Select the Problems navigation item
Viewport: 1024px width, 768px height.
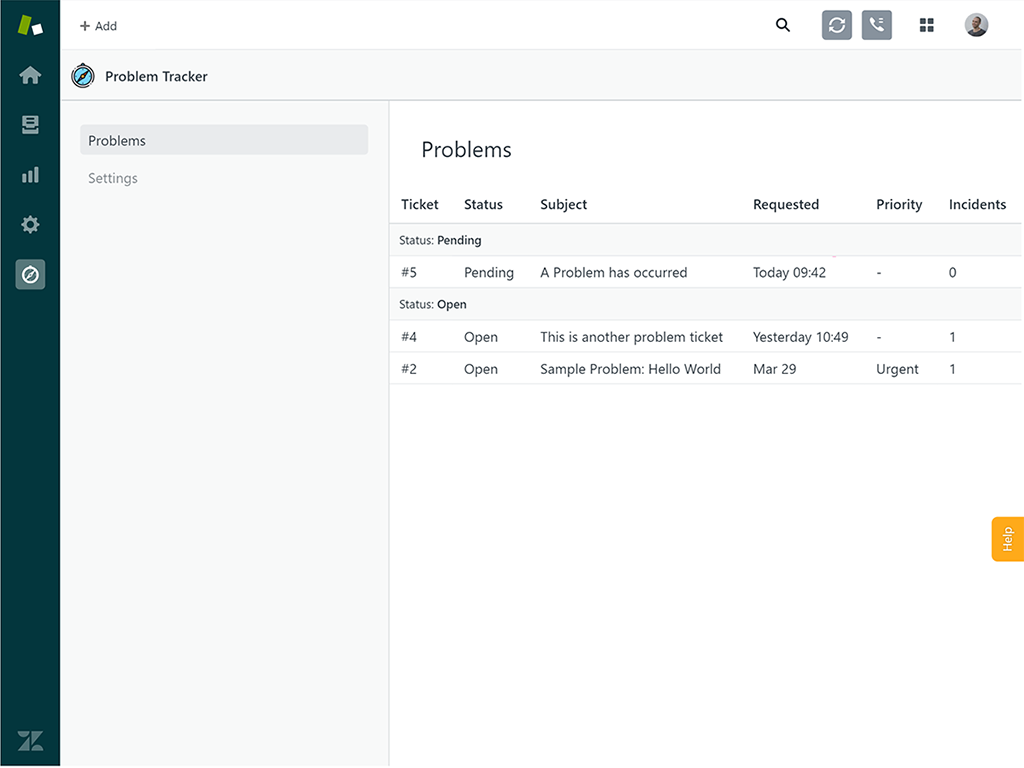pos(116,140)
